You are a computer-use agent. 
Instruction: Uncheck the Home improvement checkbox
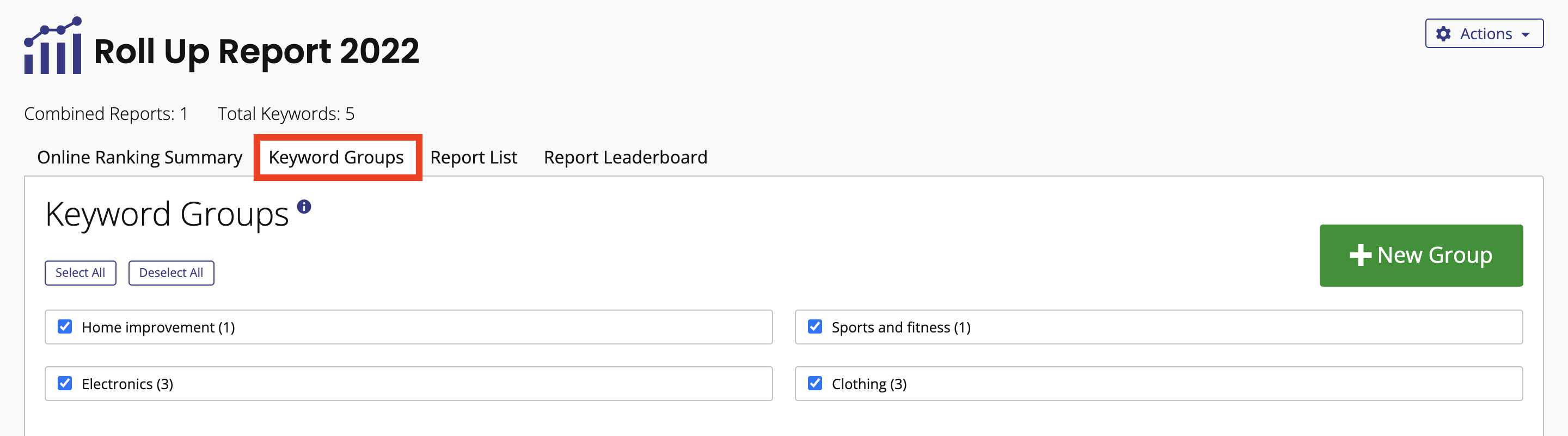[x=65, y=327]
